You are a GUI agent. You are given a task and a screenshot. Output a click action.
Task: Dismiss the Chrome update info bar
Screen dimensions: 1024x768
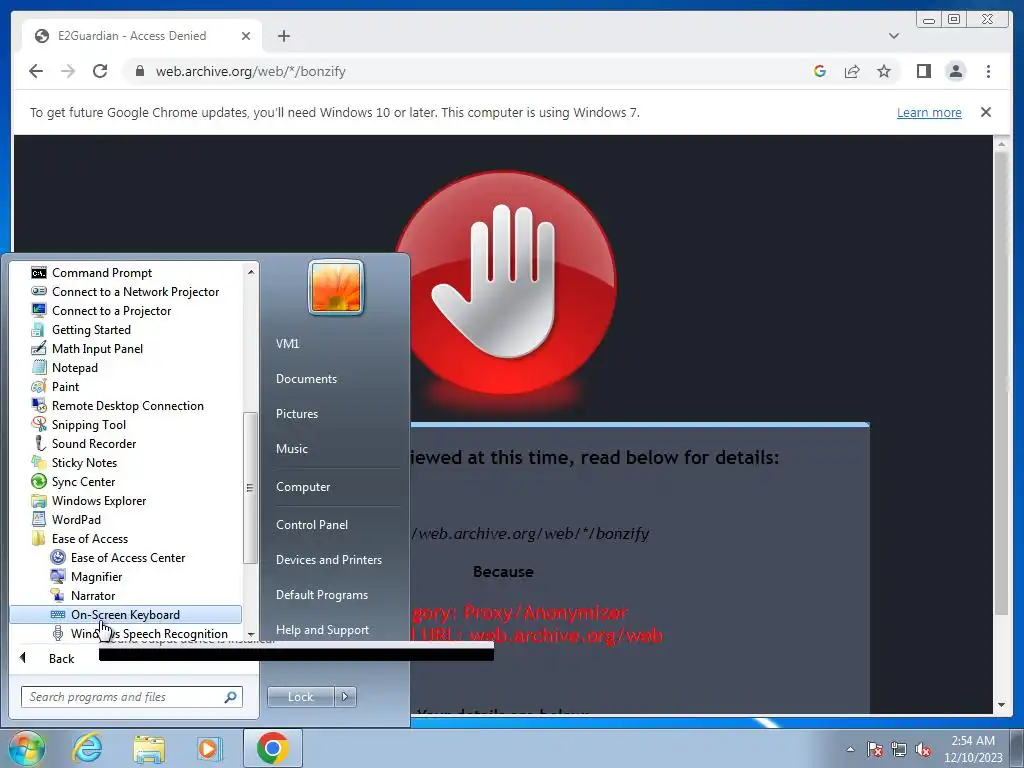985,112
